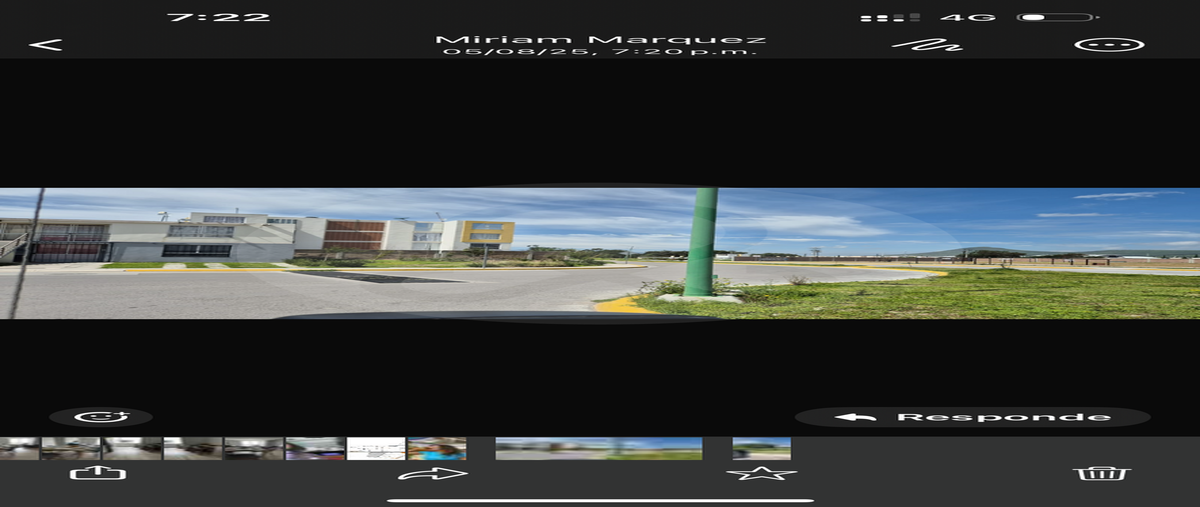Tap the panoramic street photo

point(600,253)
